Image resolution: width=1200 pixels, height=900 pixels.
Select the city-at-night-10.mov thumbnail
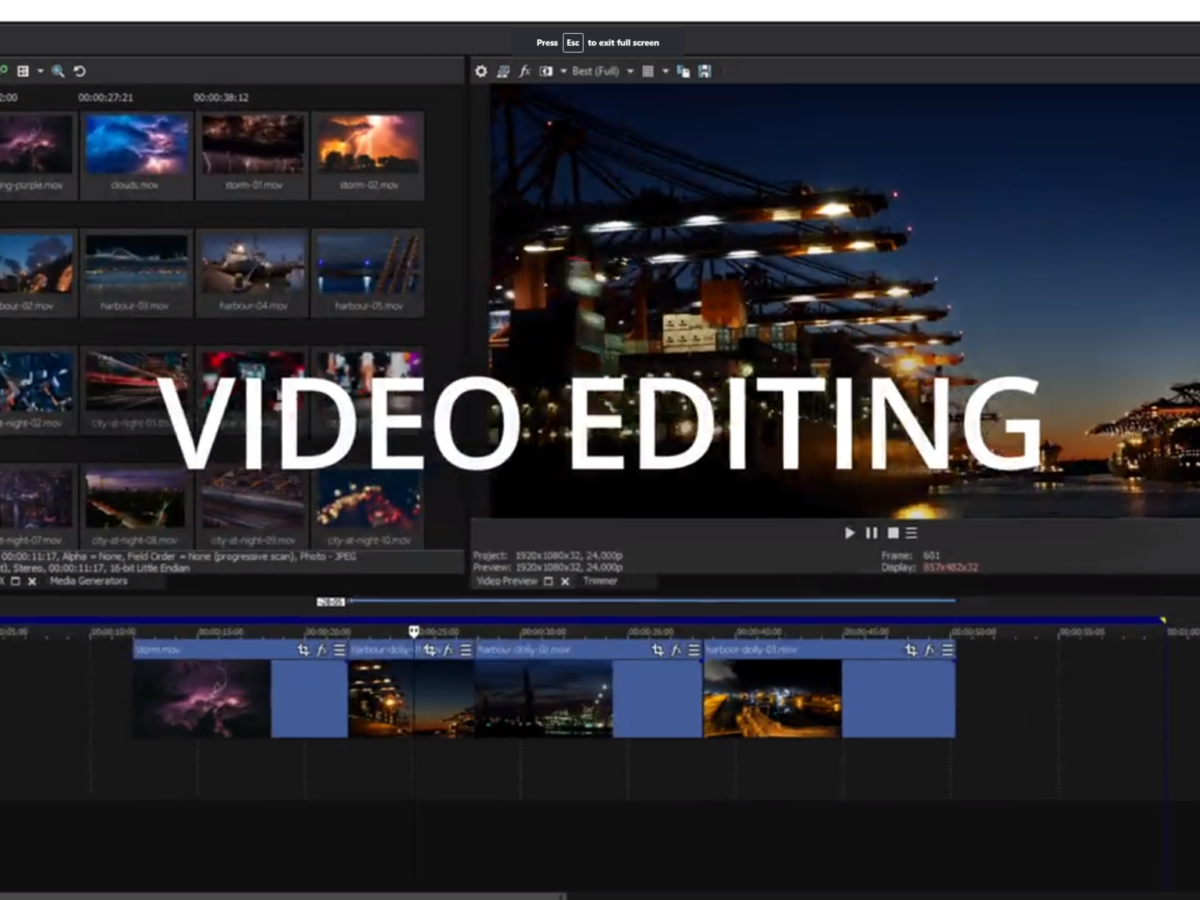368,506
